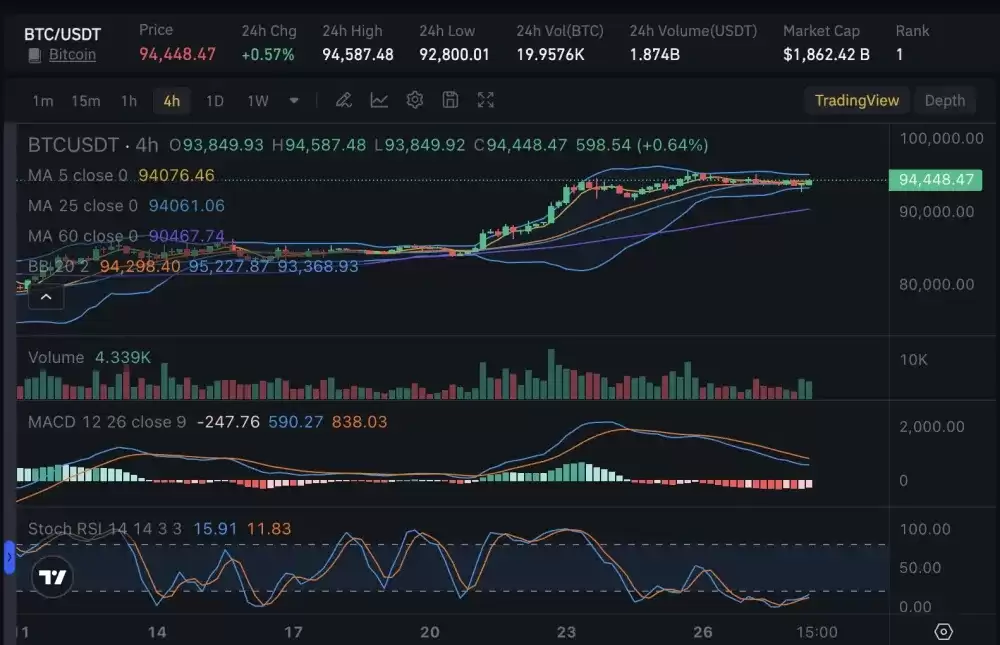Viewport: 1000px width, 645px height.
Task: Expand the chart to fullscreen
Action: (485, 100)
